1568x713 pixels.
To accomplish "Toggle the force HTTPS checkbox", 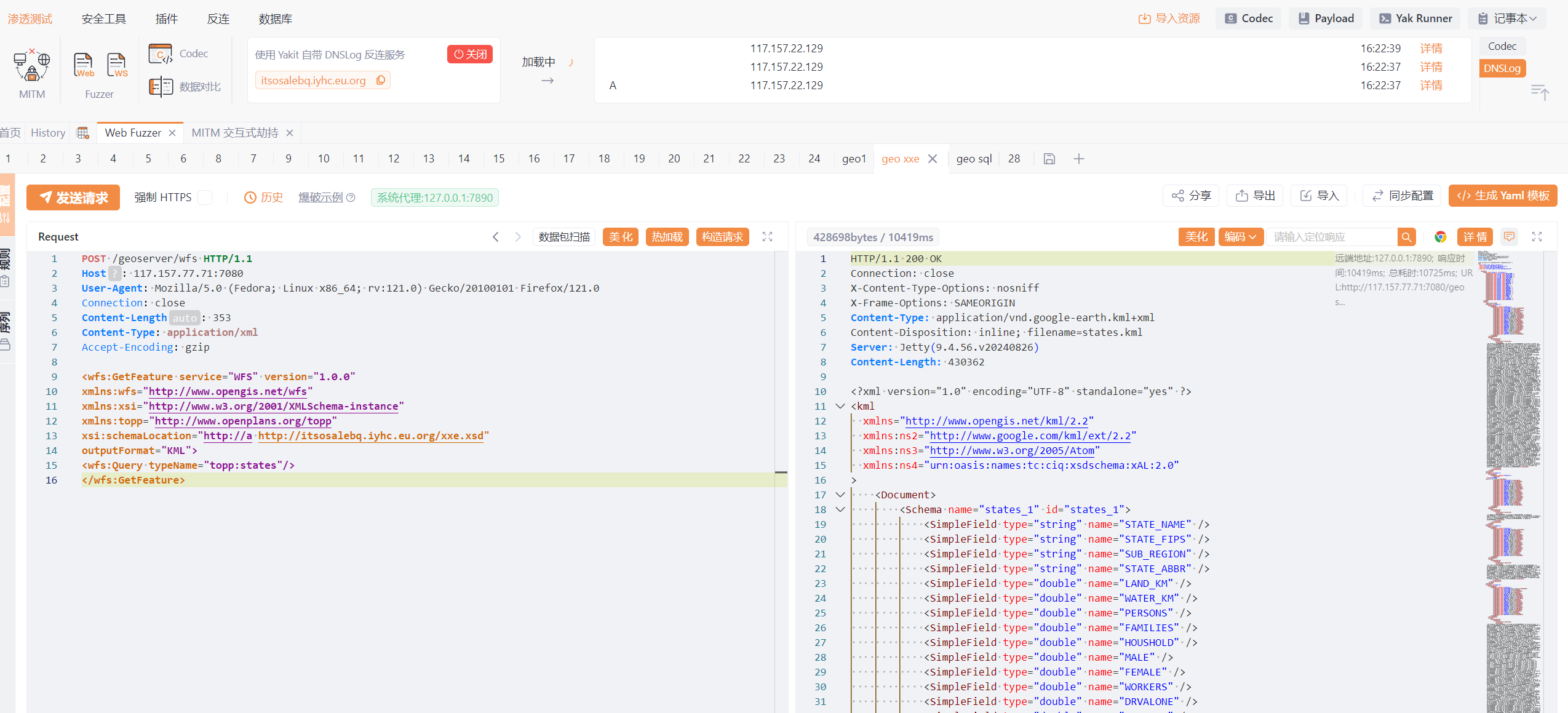I will coord(205,197).
